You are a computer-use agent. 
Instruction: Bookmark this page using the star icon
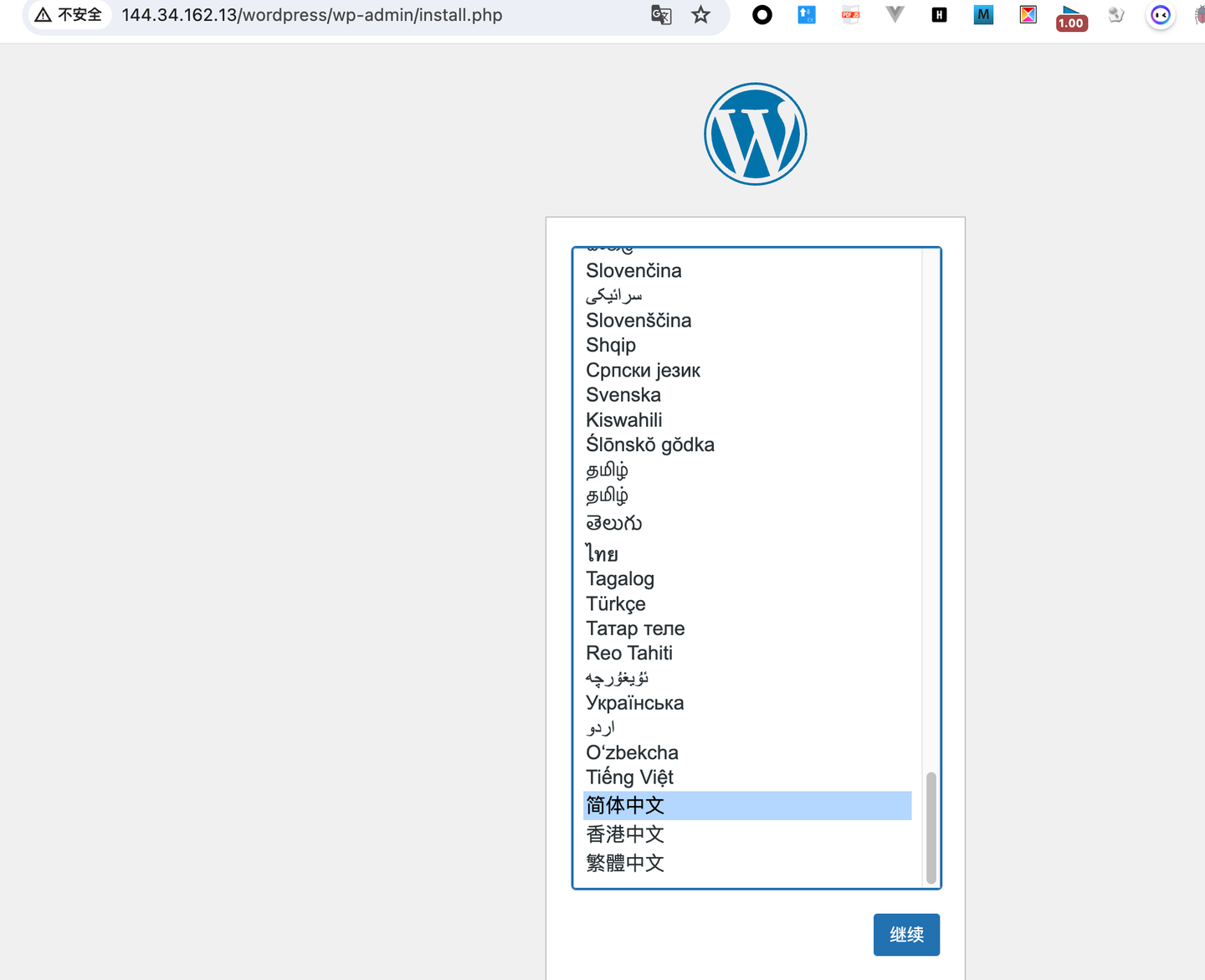click(700, 14)
